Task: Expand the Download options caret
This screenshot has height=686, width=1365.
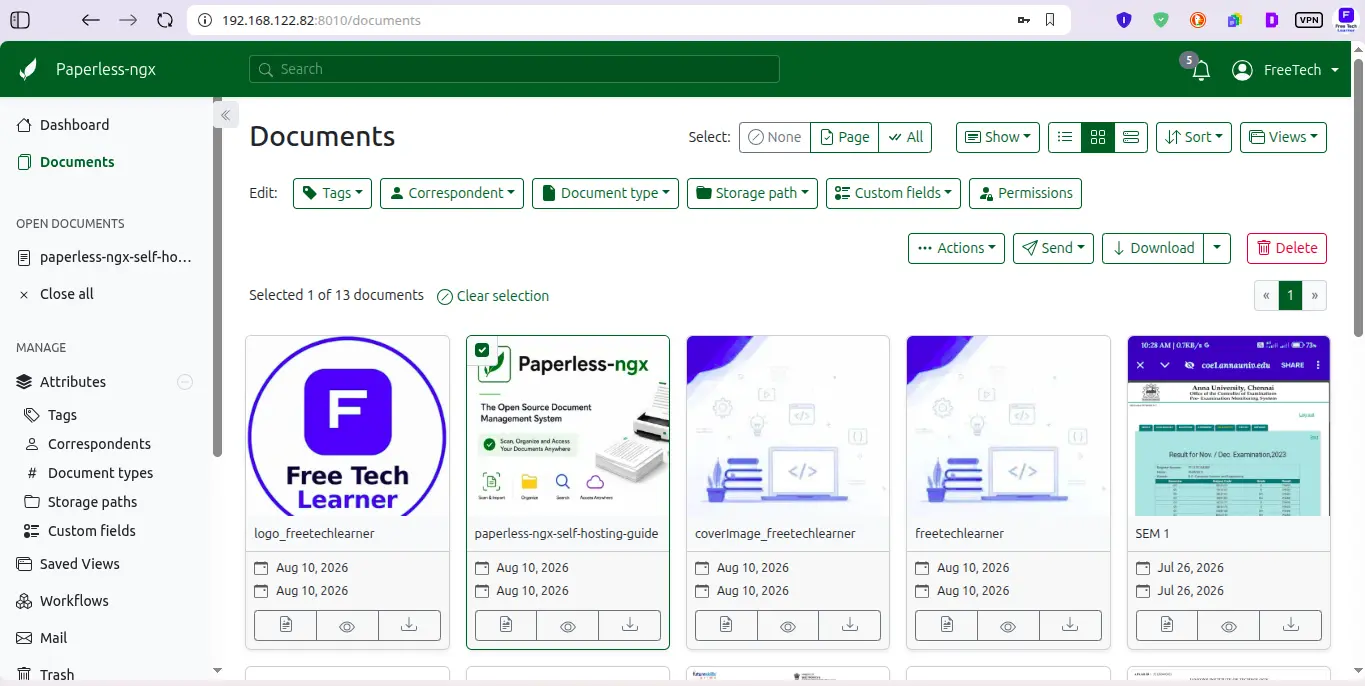Action: pyautogui.click(x=1217, y=248)
